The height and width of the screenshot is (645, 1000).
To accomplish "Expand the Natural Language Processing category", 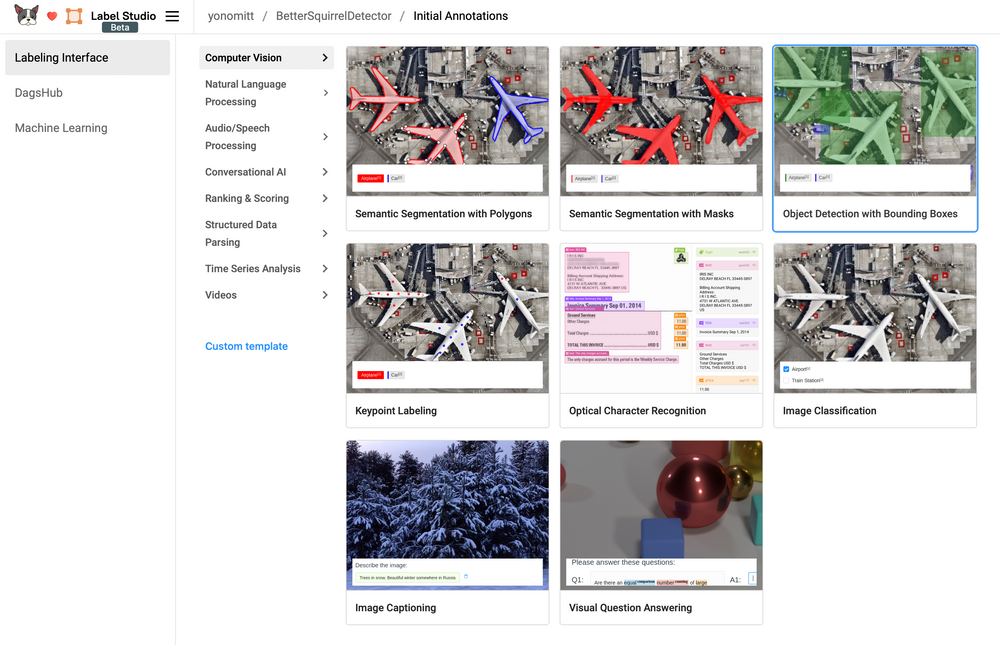I will 267,93.
